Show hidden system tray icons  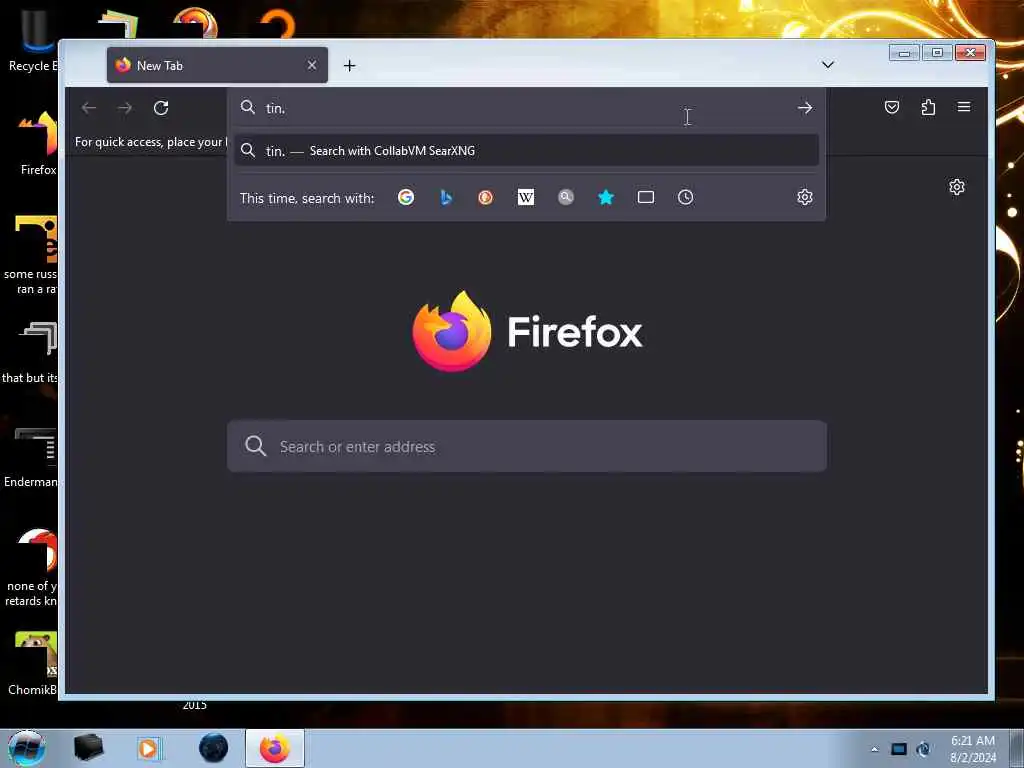pyautogui.click(x=874, y=749)
